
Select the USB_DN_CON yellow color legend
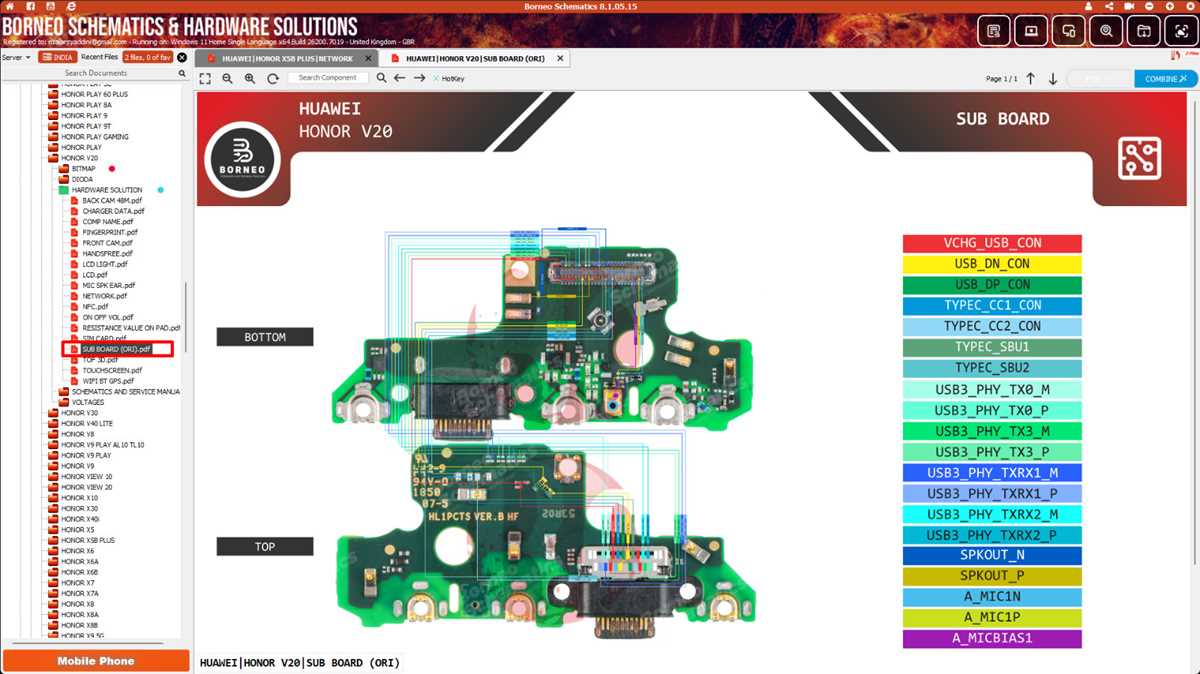click(992, 264)
